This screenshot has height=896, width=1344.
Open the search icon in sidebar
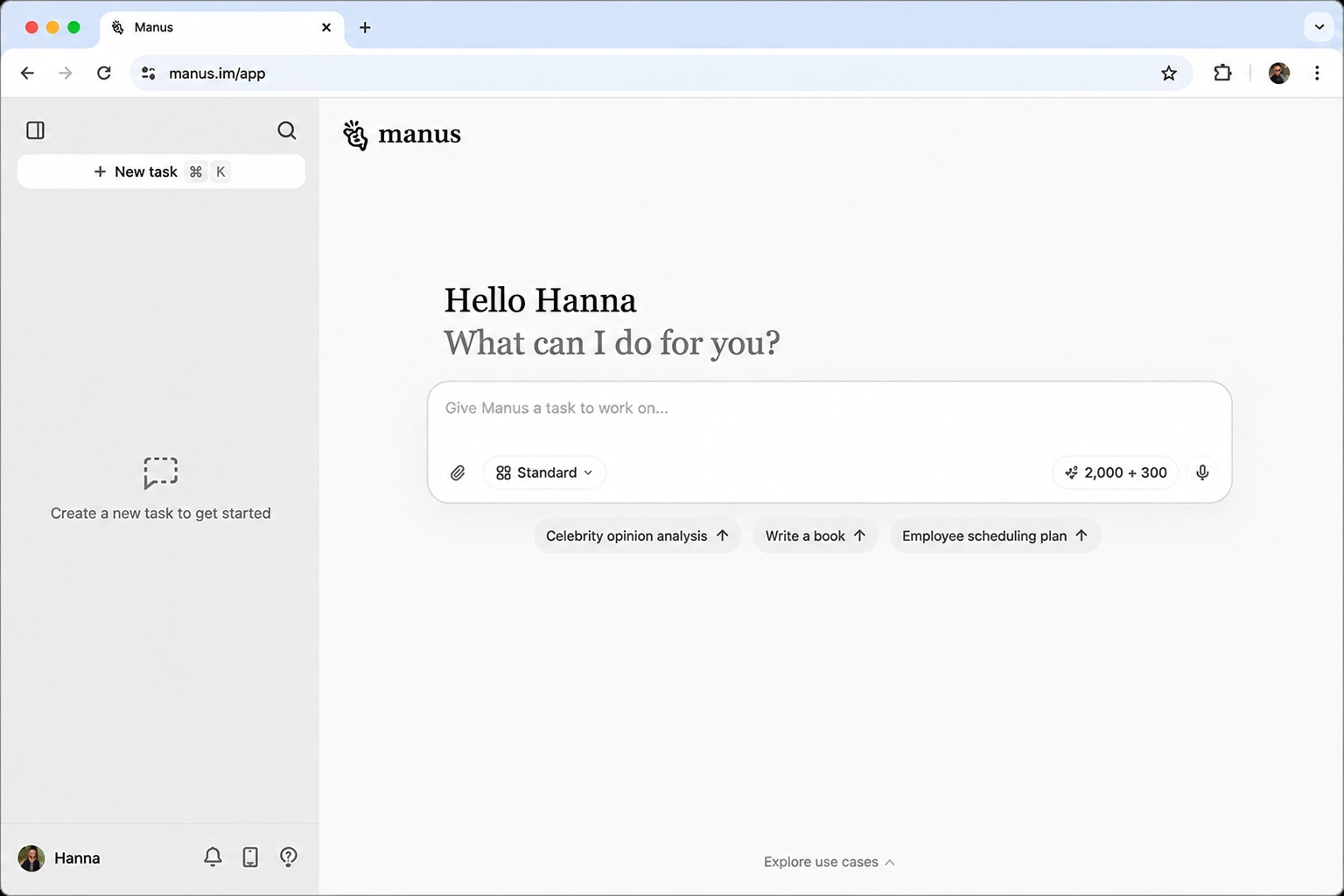coord(286,130)
